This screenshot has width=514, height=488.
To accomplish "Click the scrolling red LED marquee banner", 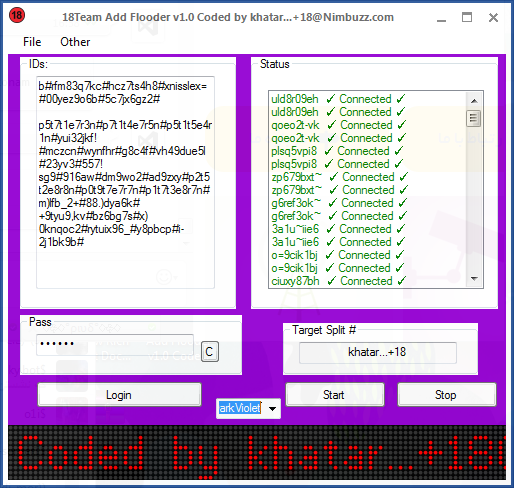I will (257, 452).
